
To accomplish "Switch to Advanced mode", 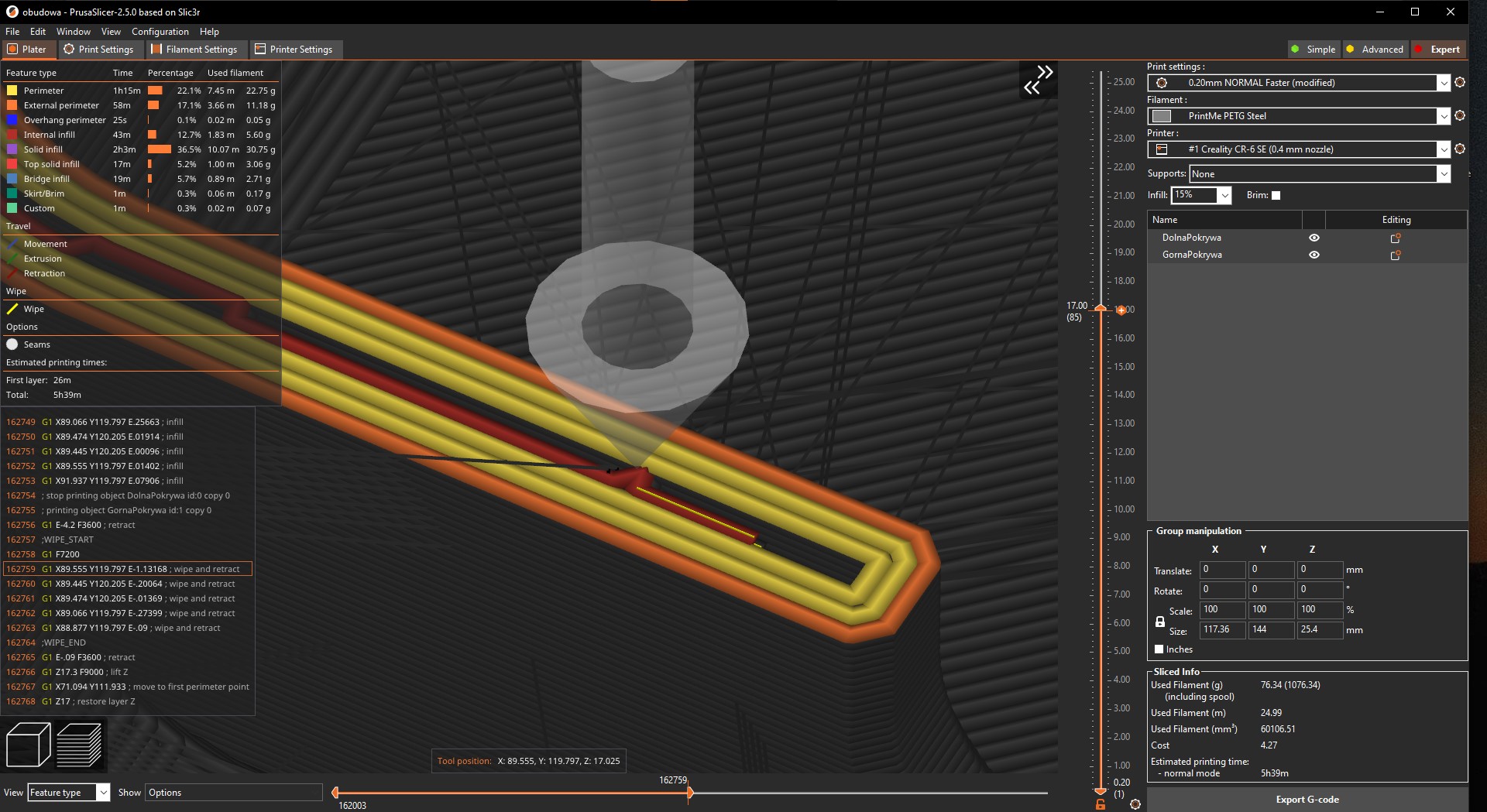I will (x=1375, y=49).
